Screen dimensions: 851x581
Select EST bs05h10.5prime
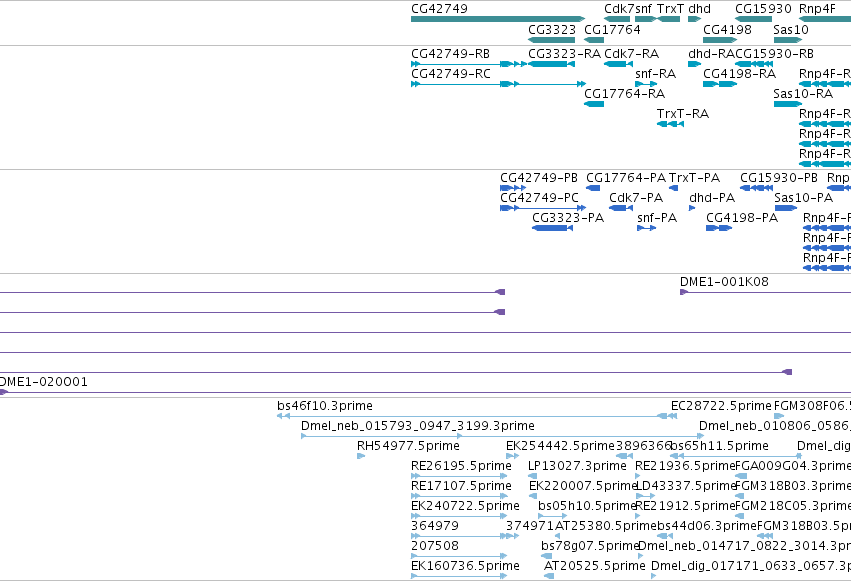pyautogui.click(x=552, y=516)
